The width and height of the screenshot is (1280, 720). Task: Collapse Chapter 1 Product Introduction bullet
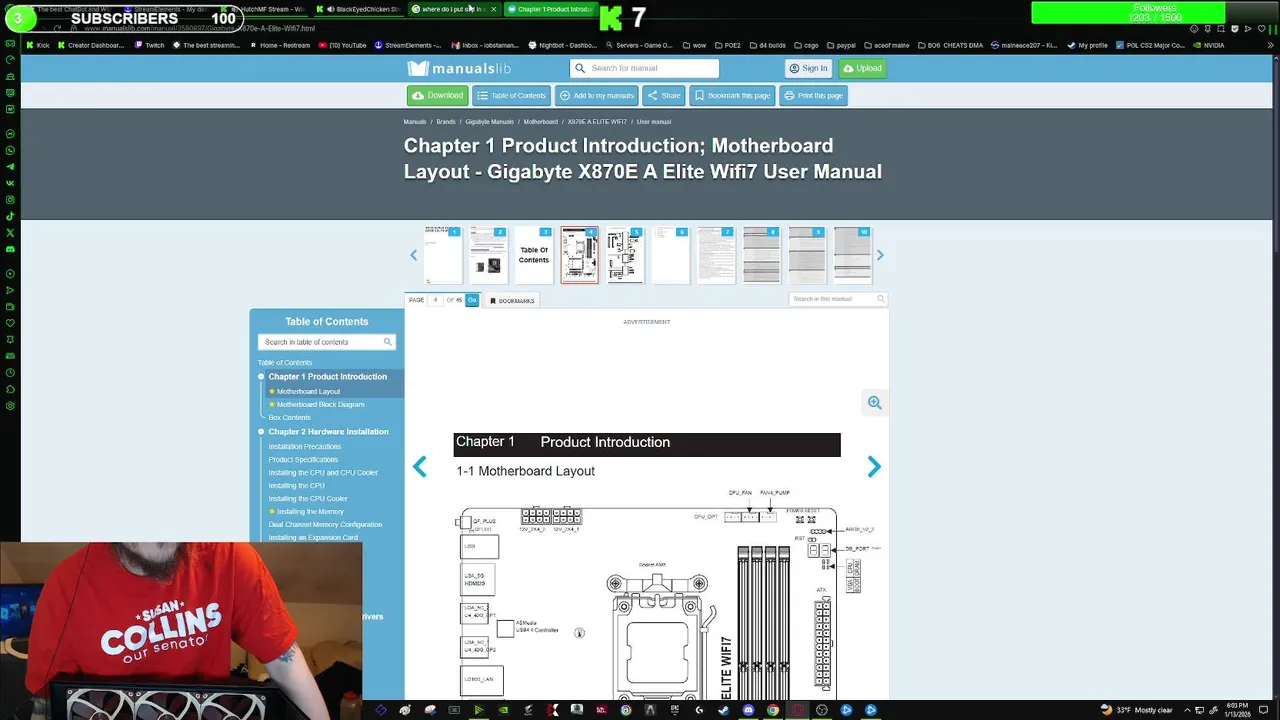pos(261,377)
